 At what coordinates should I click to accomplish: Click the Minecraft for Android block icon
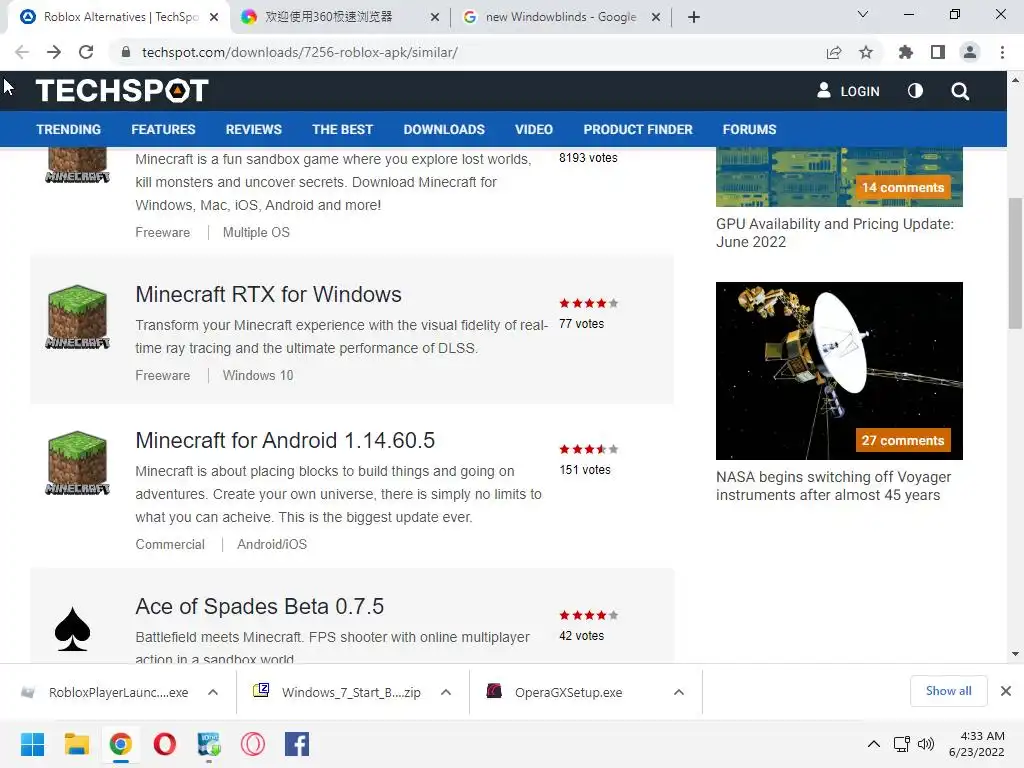[77, 462]
